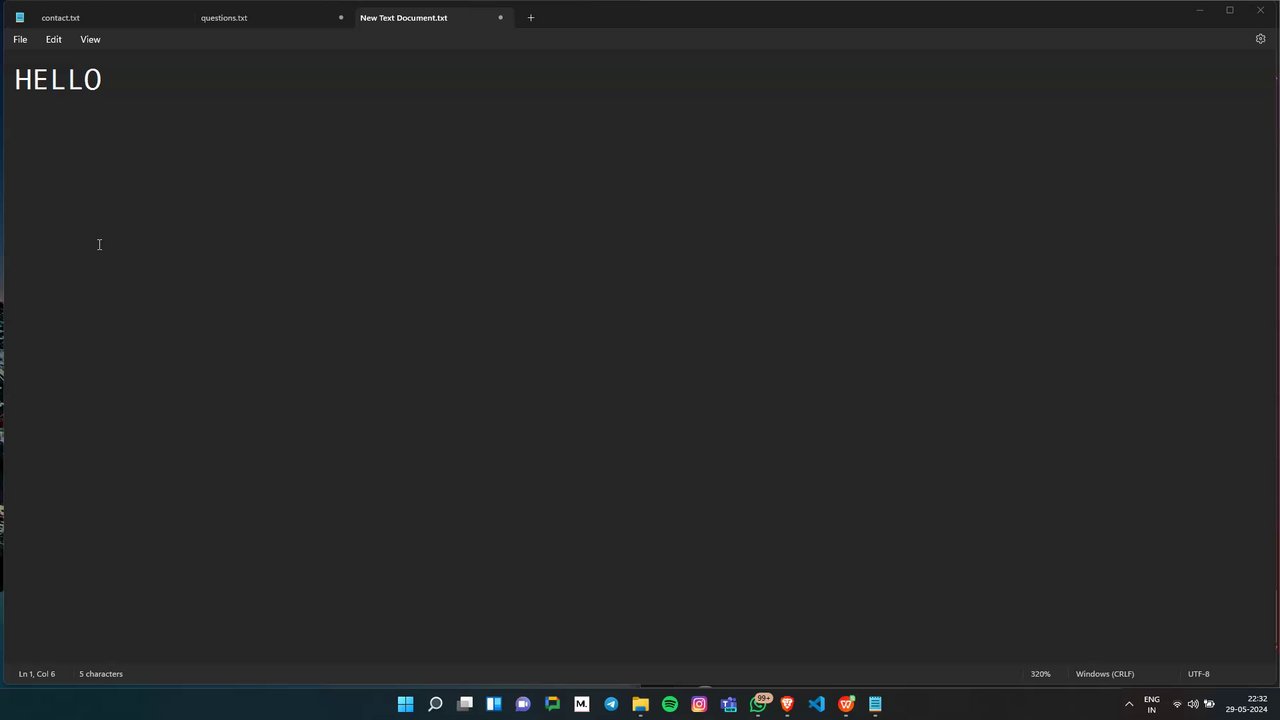Viewport: 1280px width, 720px height.
Task: Click unsaved dot on New Text Document tab
Action: (x=501, y=17)
